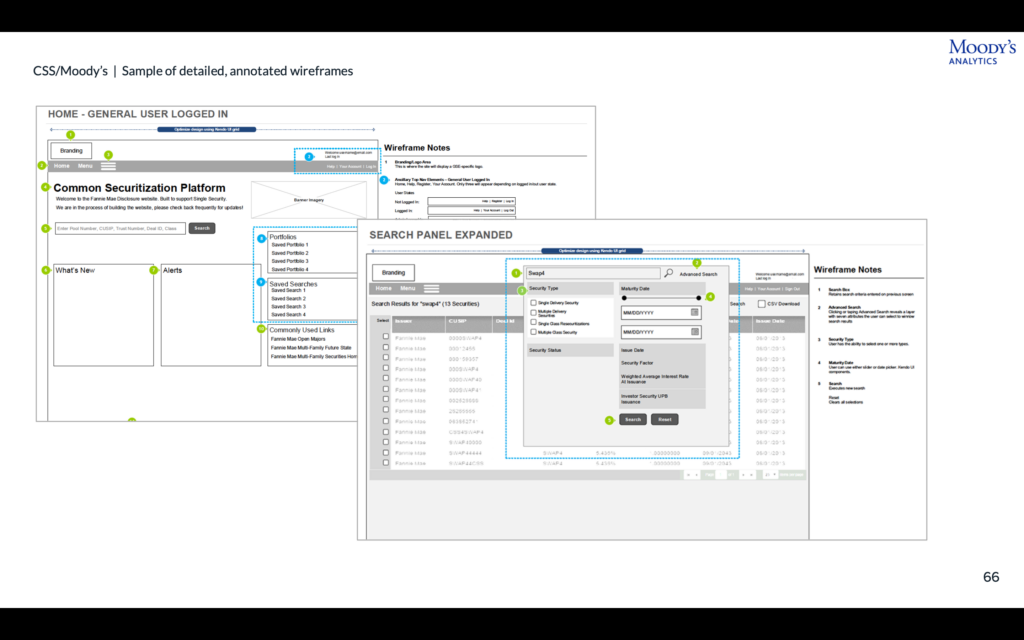The image size is (1024, 640).
Task: Open the calendar icon in the first date field
Action: [x=695, y=313]
